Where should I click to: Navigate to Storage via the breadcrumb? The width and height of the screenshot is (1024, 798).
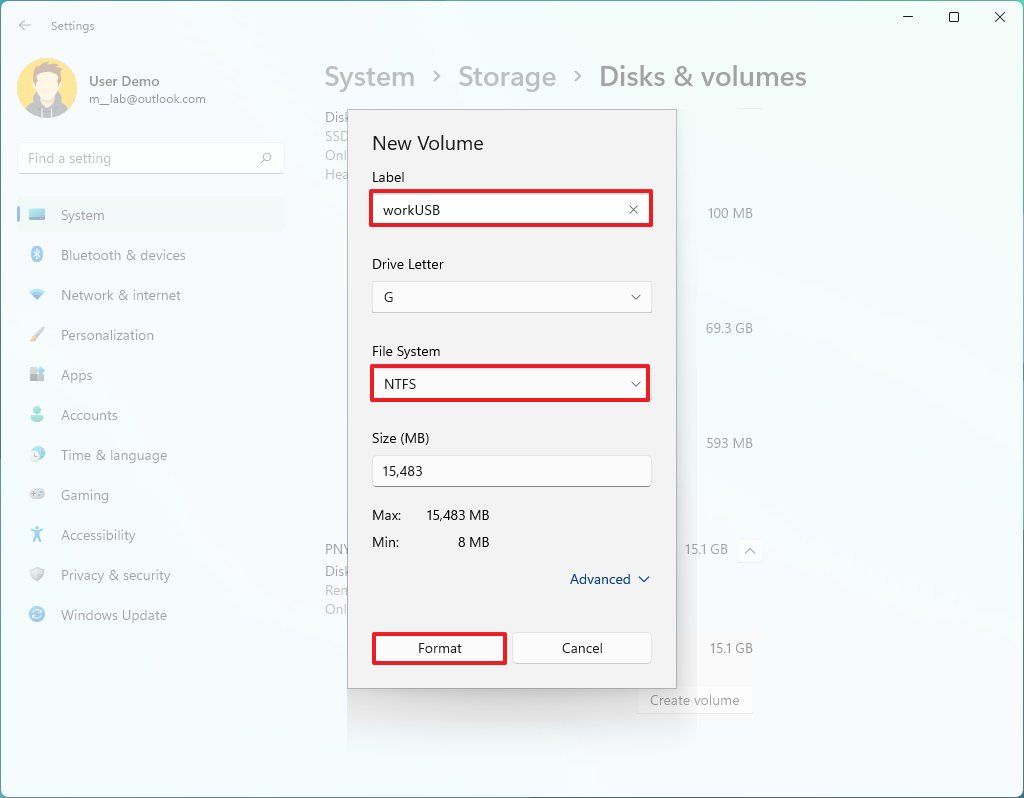click(507, 76)
